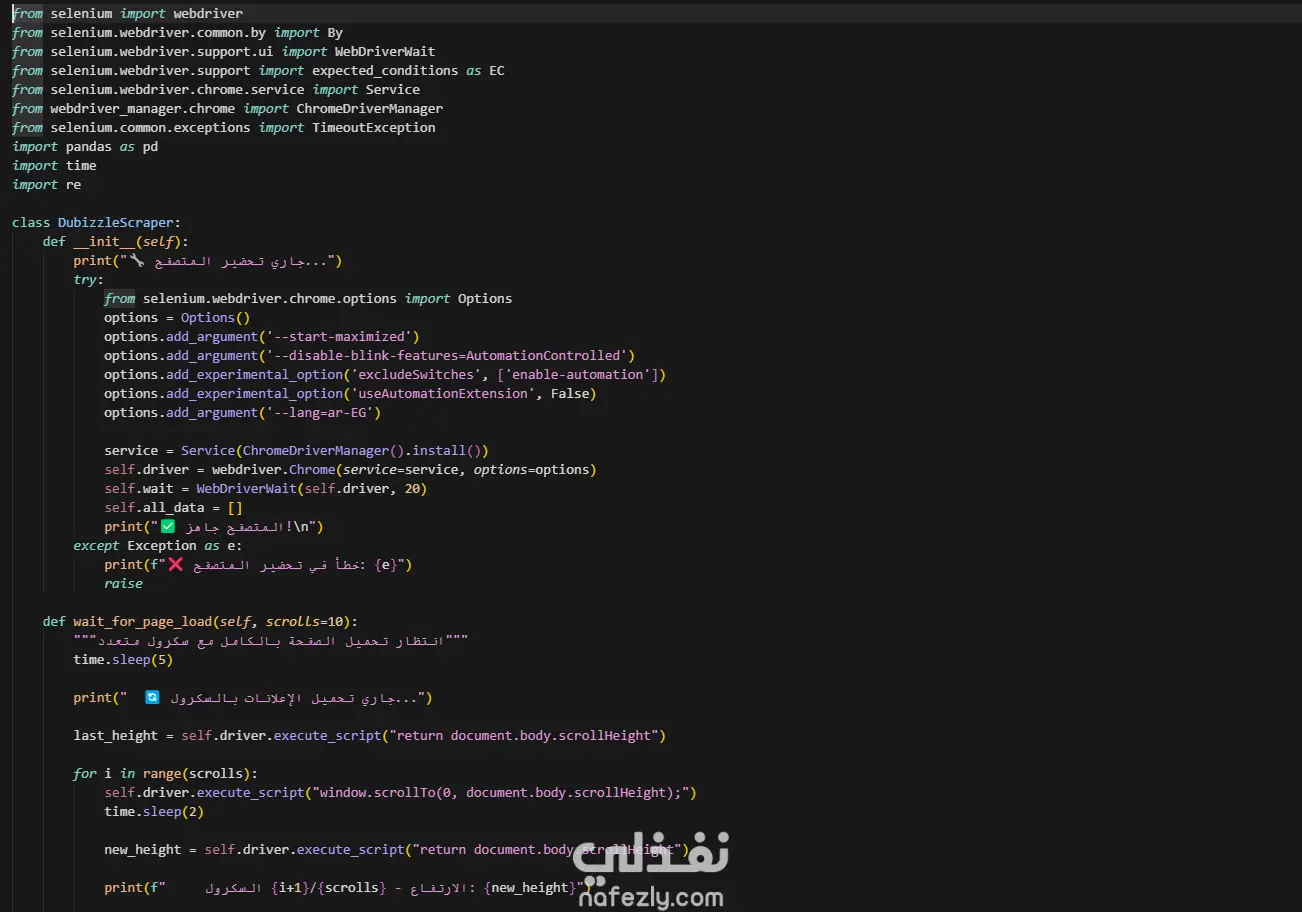Click the blue refresh emoji in the scroll message

(152, 696)
